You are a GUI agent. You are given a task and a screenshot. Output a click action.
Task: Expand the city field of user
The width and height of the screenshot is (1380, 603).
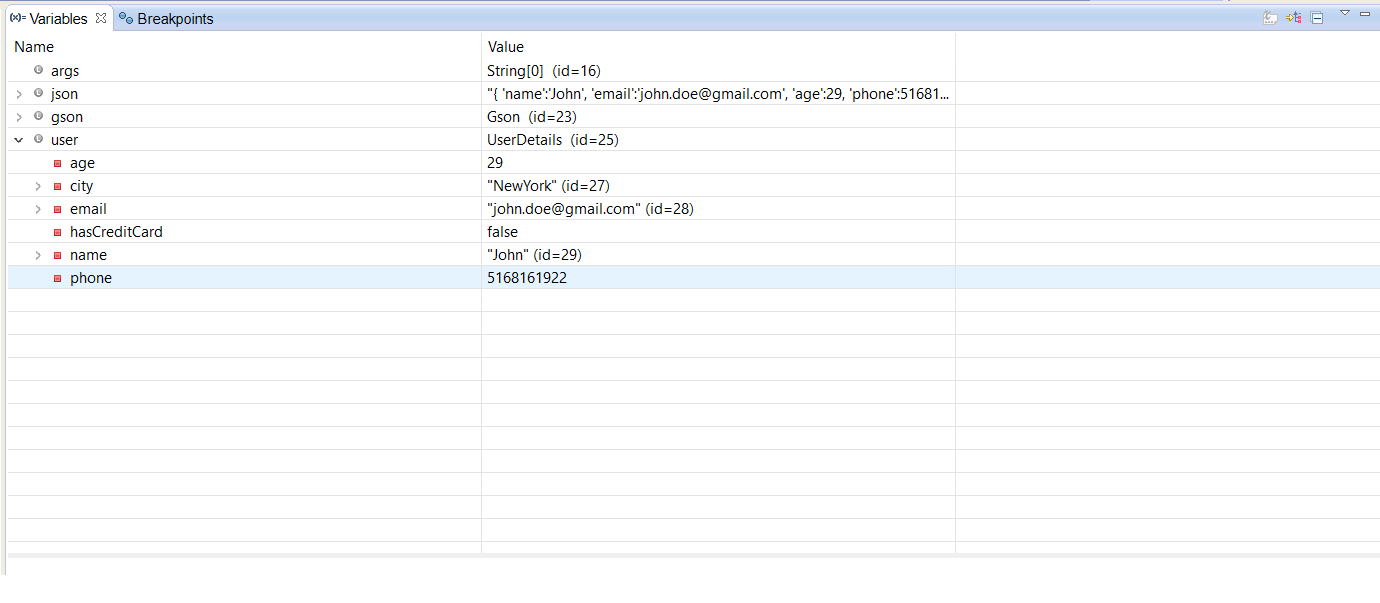click(37, 185)
